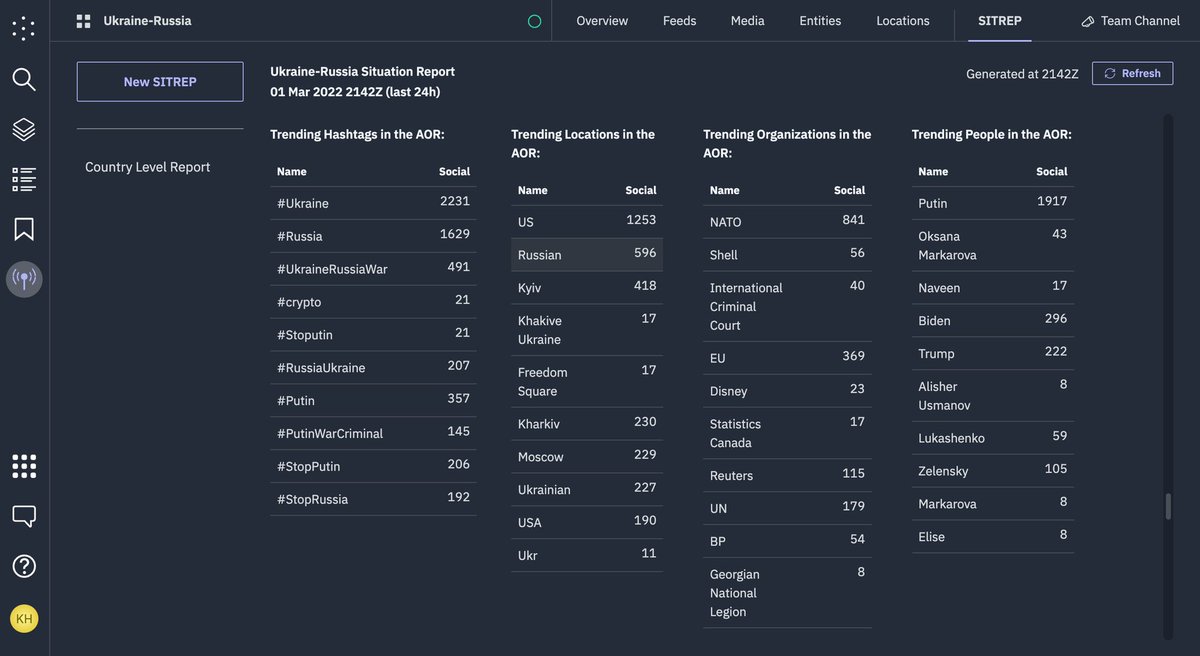
Task: Select the #StopRussia hashtag row
Action: [x=373, y=499]
